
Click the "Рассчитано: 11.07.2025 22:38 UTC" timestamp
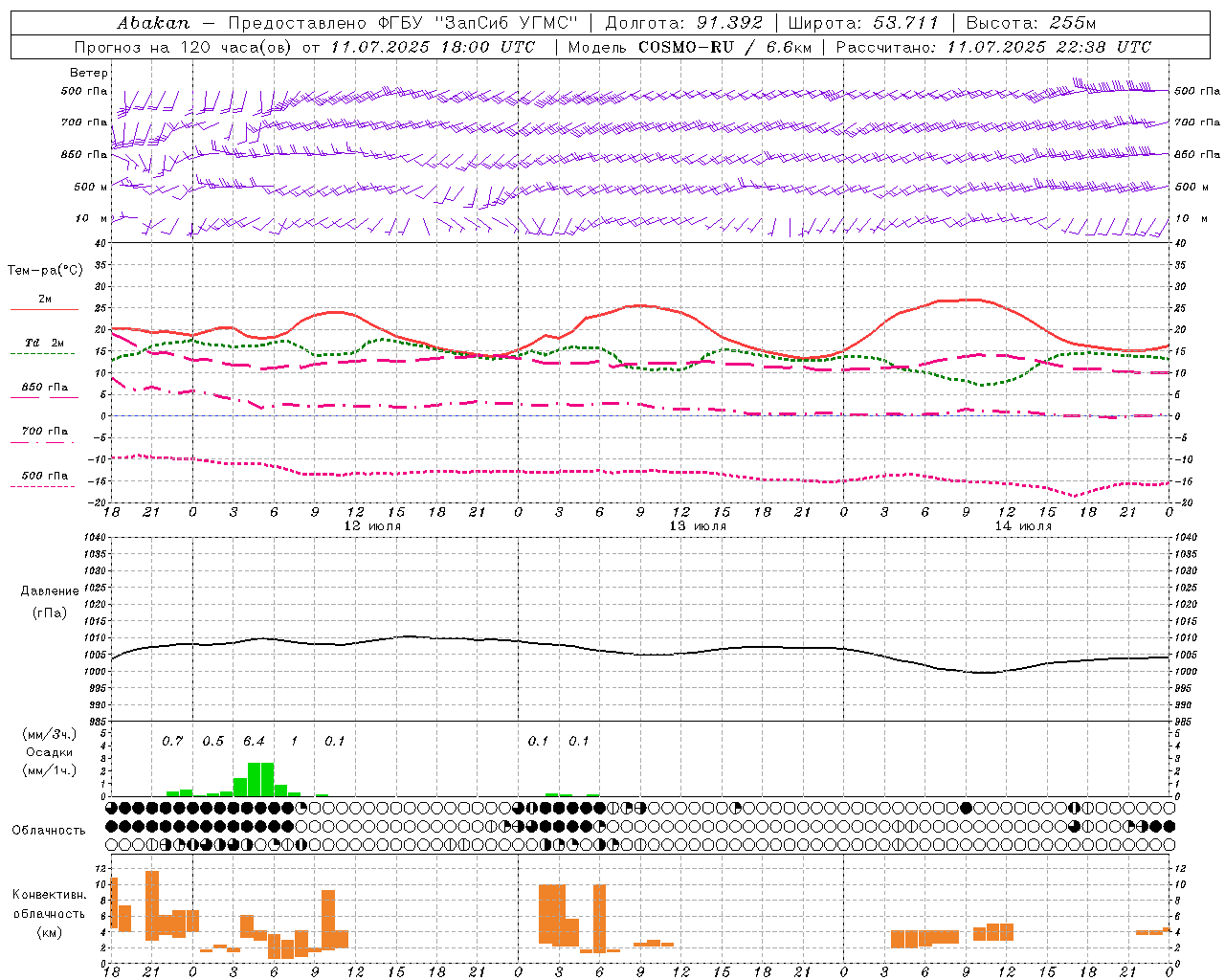point(993,47)
